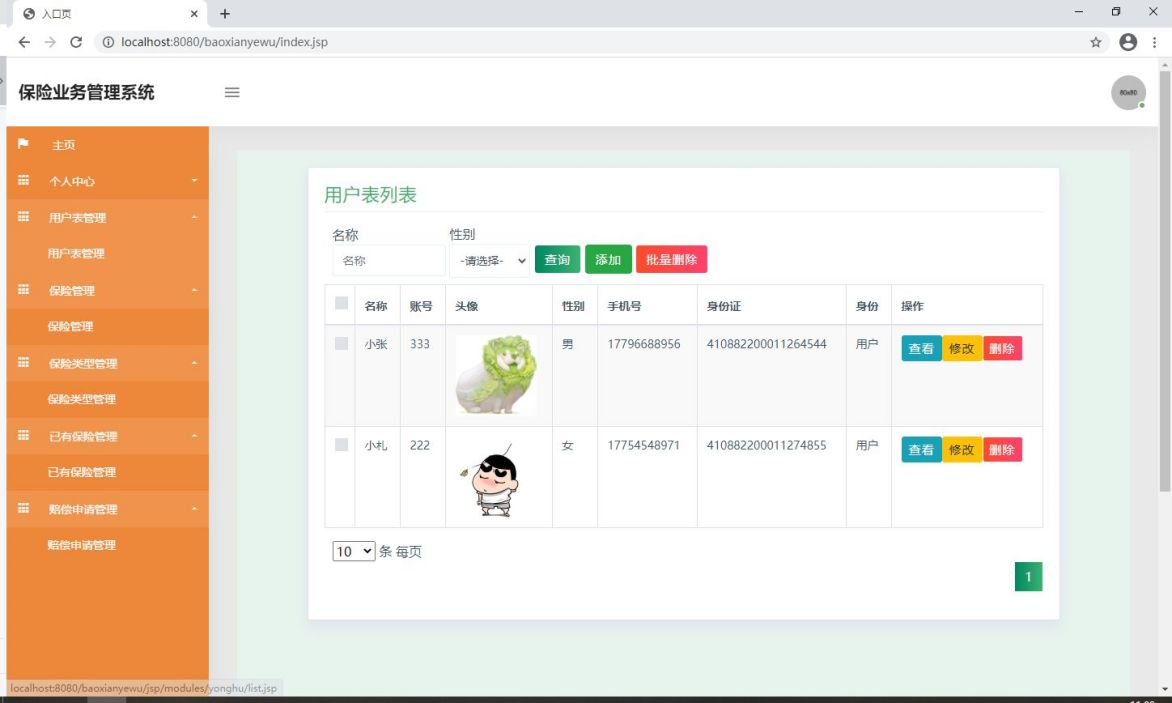Click the hamburger menu toggle icon
This screenshot has height=703, width=1172.
pos(232,92)
